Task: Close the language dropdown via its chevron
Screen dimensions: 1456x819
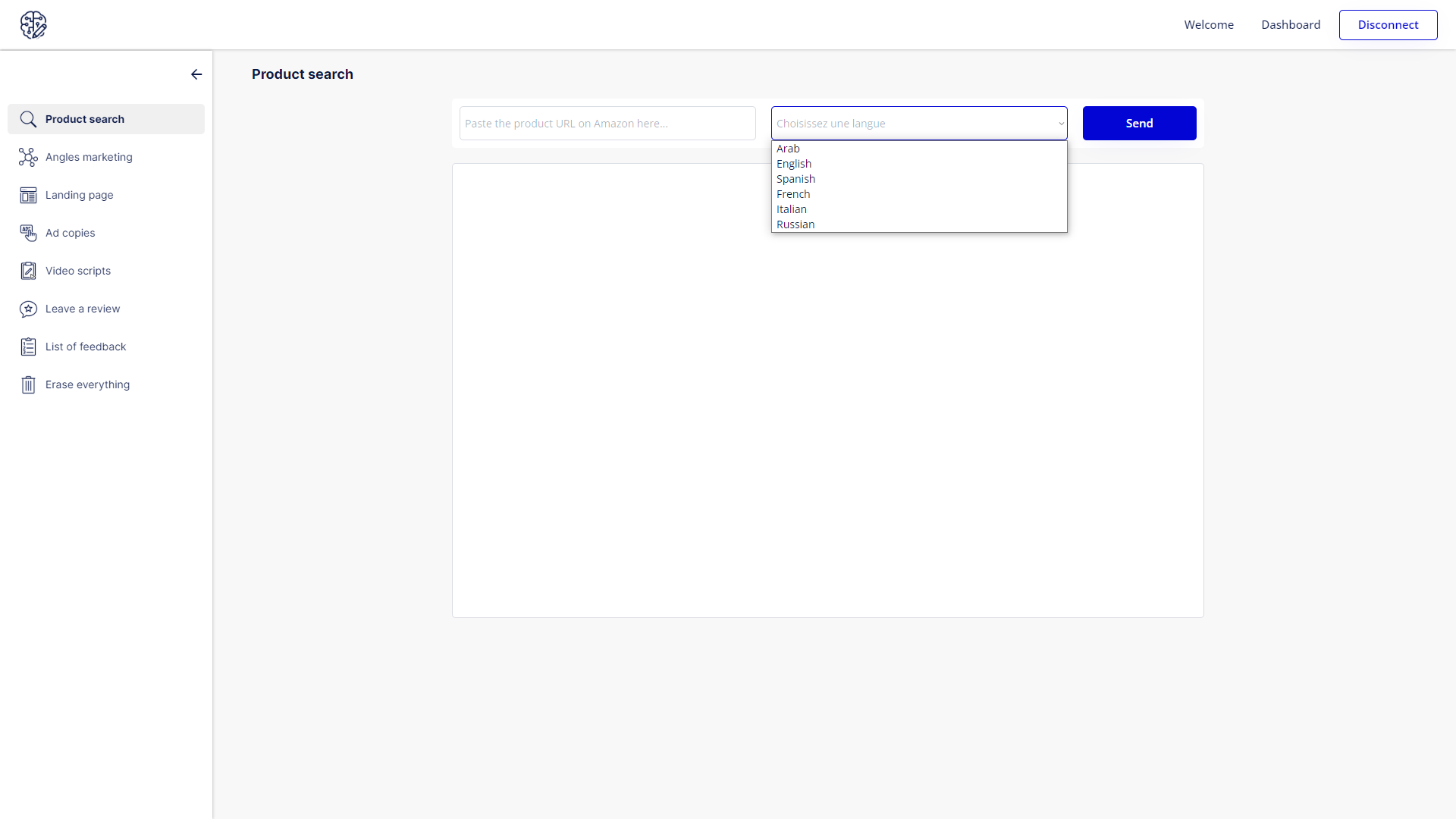Action: (x=1061, y=124)
